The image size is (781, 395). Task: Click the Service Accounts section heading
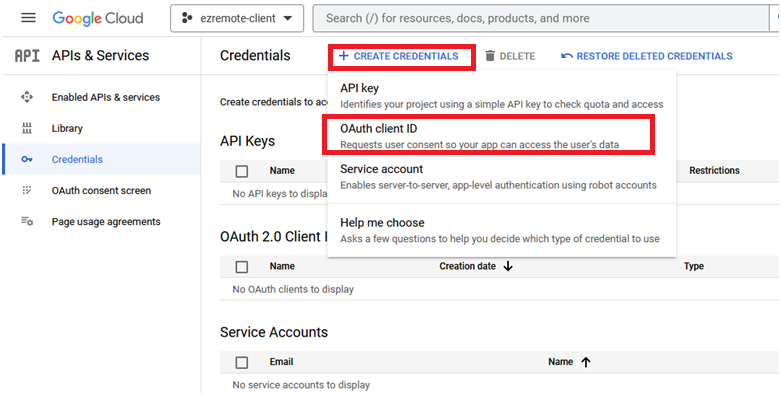(x=274, y=332)
